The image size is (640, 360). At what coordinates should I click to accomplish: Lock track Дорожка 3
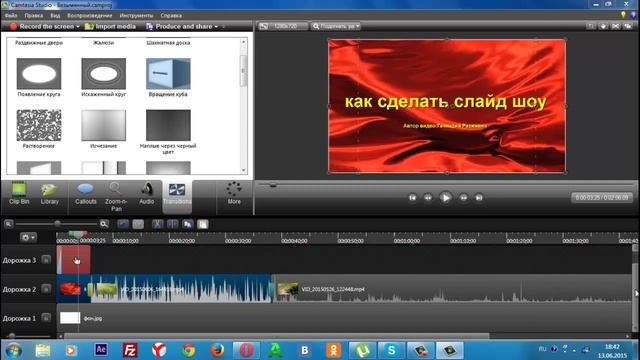46,260
